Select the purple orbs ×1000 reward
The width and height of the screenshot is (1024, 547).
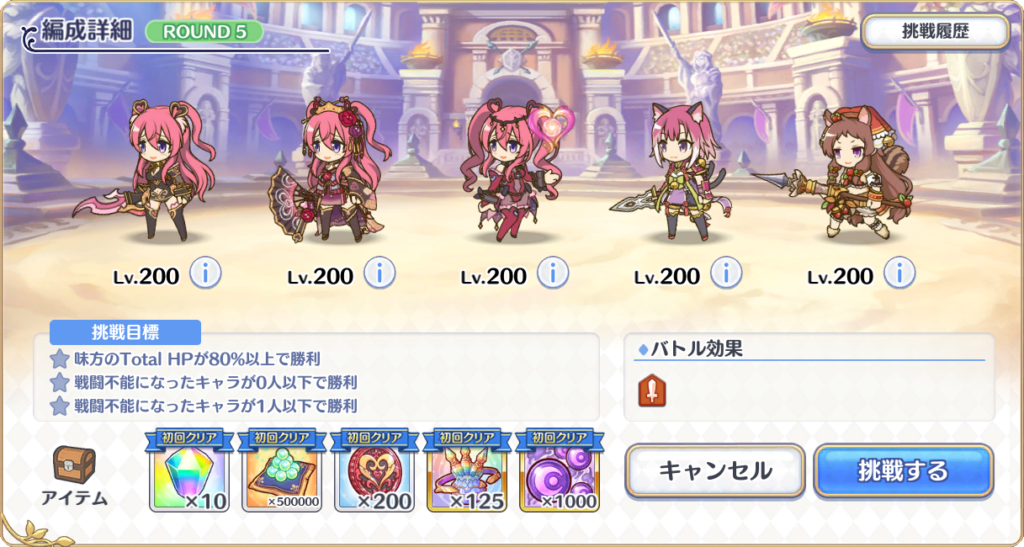coord(559,470)
